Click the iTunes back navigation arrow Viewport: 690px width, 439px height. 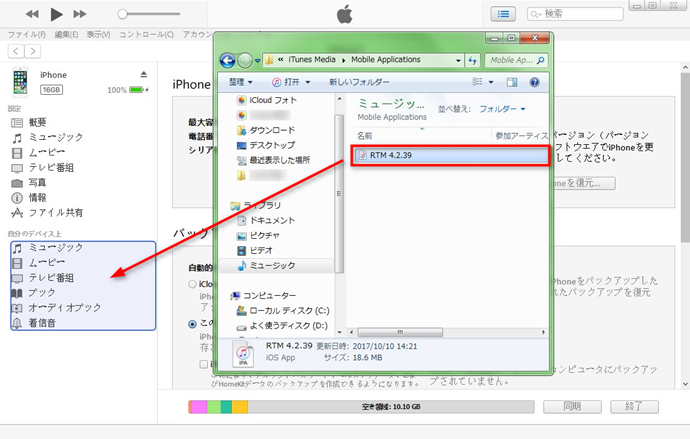coord(16,51)
